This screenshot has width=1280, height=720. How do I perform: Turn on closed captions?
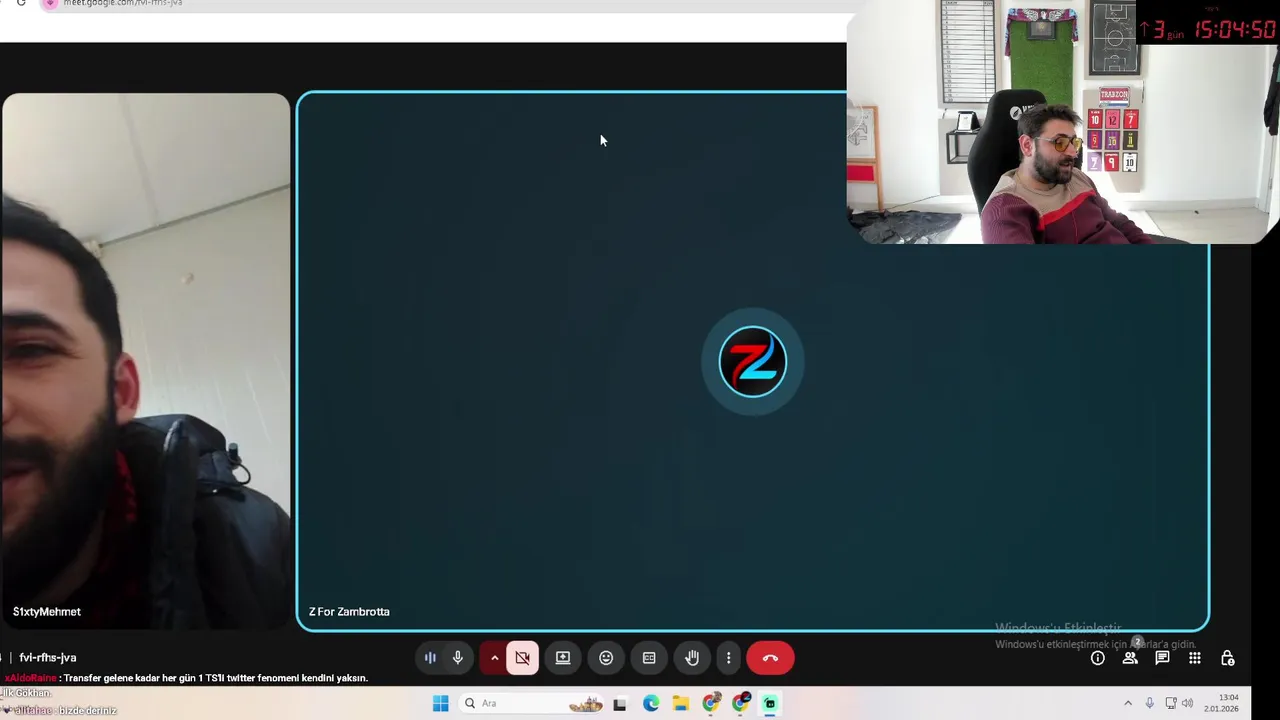pyautogui.click(x=649, y=658)
